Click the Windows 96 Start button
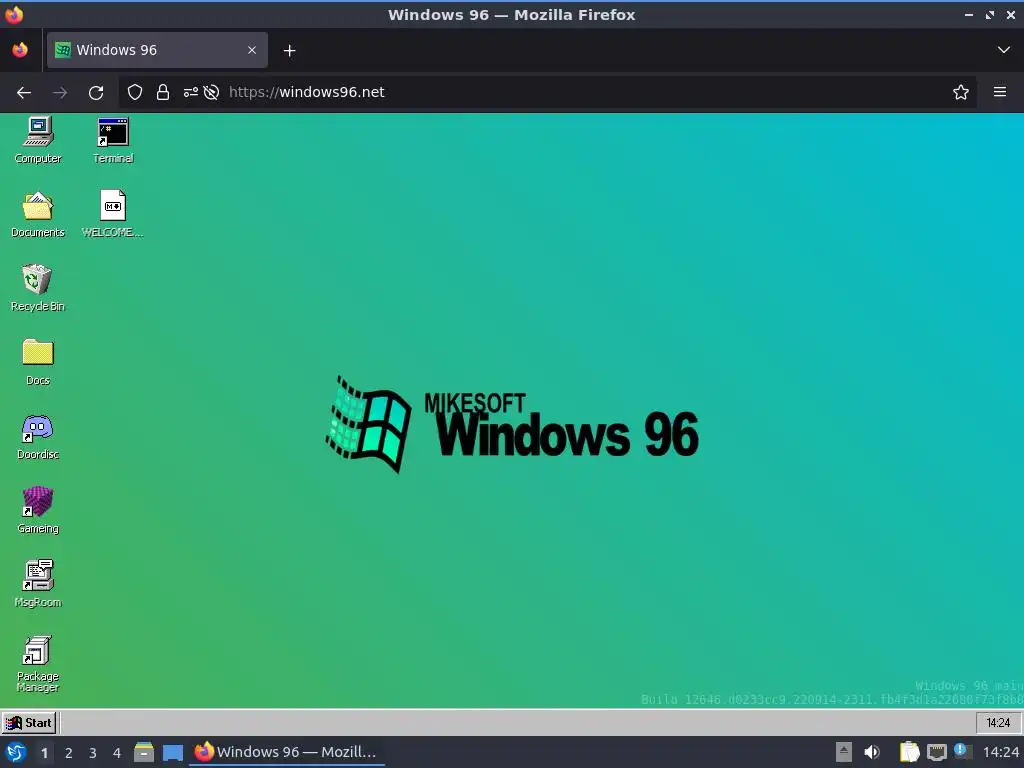 29,723
